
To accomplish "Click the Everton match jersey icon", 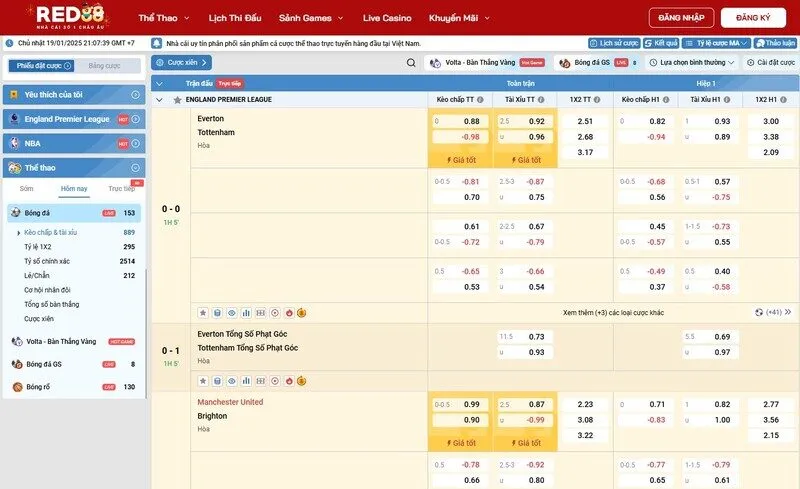I will point(217,313).
